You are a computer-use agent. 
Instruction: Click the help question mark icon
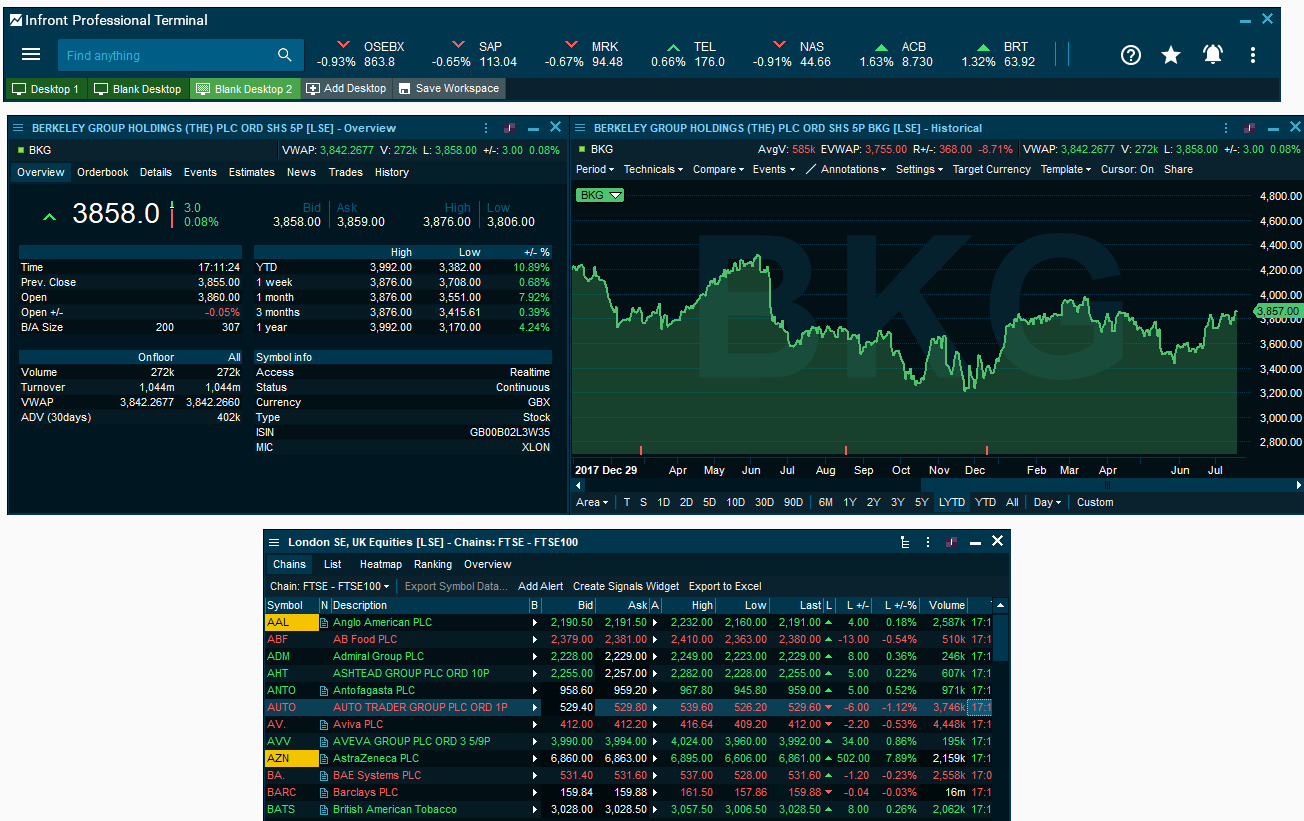click(1130, 55)
